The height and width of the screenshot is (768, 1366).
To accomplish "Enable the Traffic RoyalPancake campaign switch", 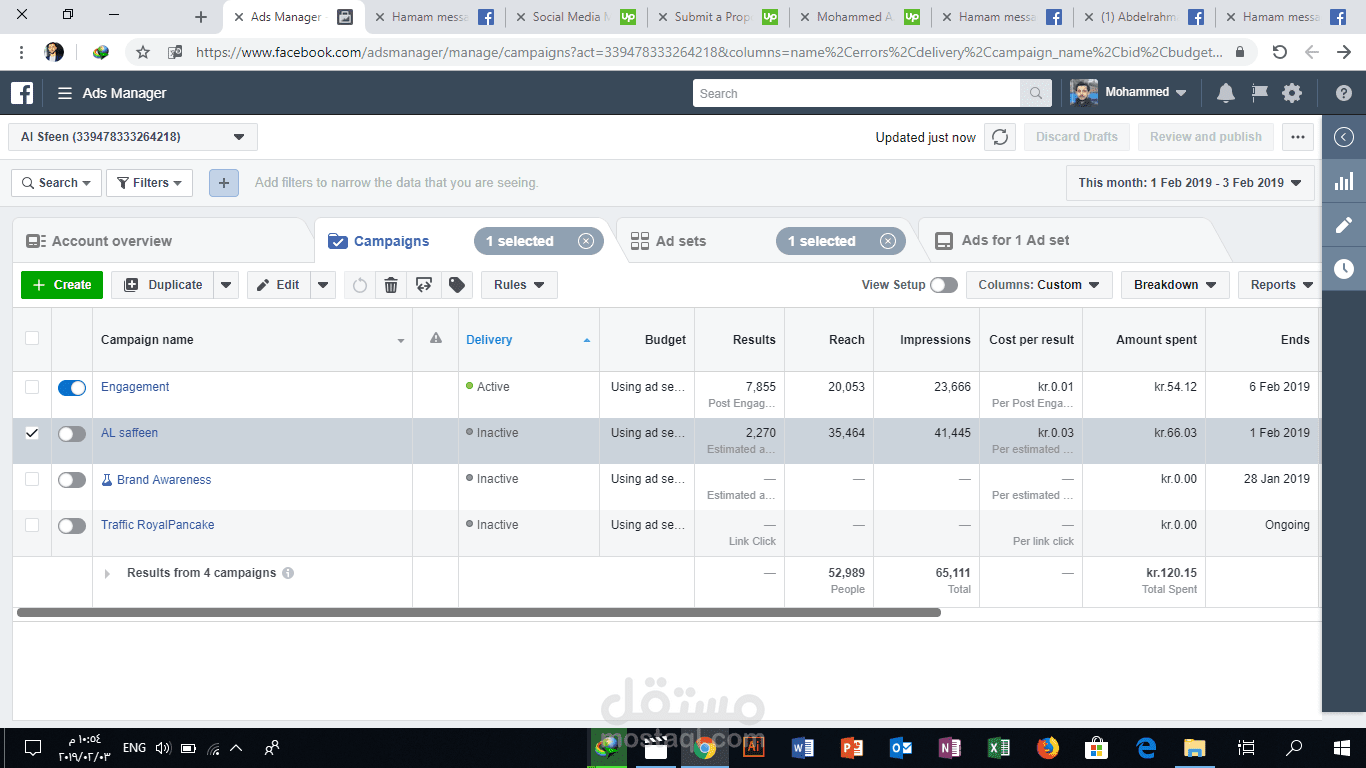I will click(x=72, y=526).
